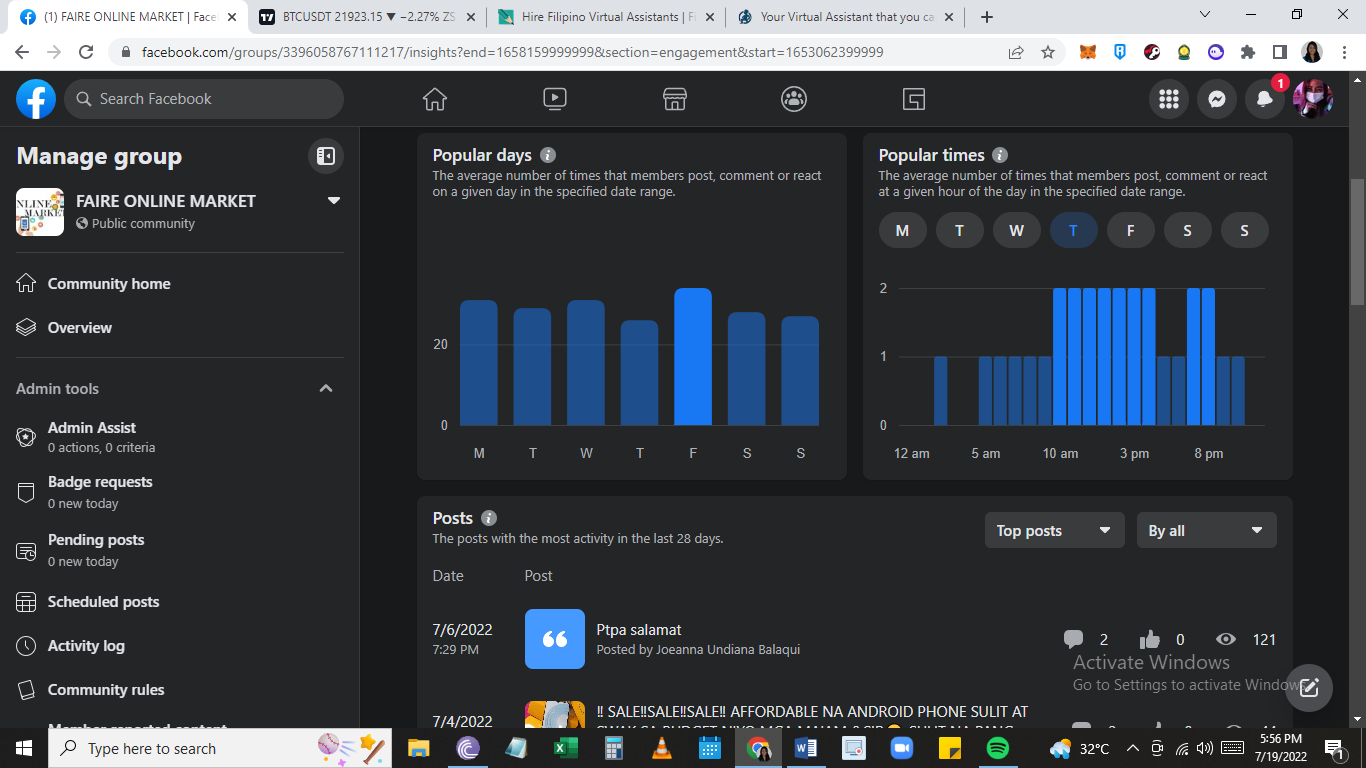Viewport: 1366px width, 768px height.
Task: Open the Top posts dropdown
Action: coord(1055,531)
